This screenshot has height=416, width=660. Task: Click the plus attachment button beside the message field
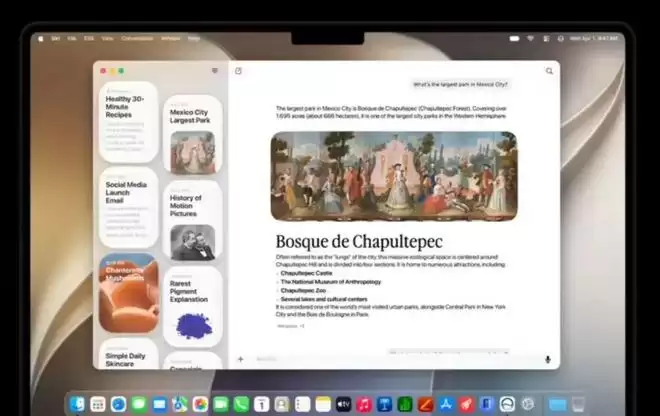point(240,359)
